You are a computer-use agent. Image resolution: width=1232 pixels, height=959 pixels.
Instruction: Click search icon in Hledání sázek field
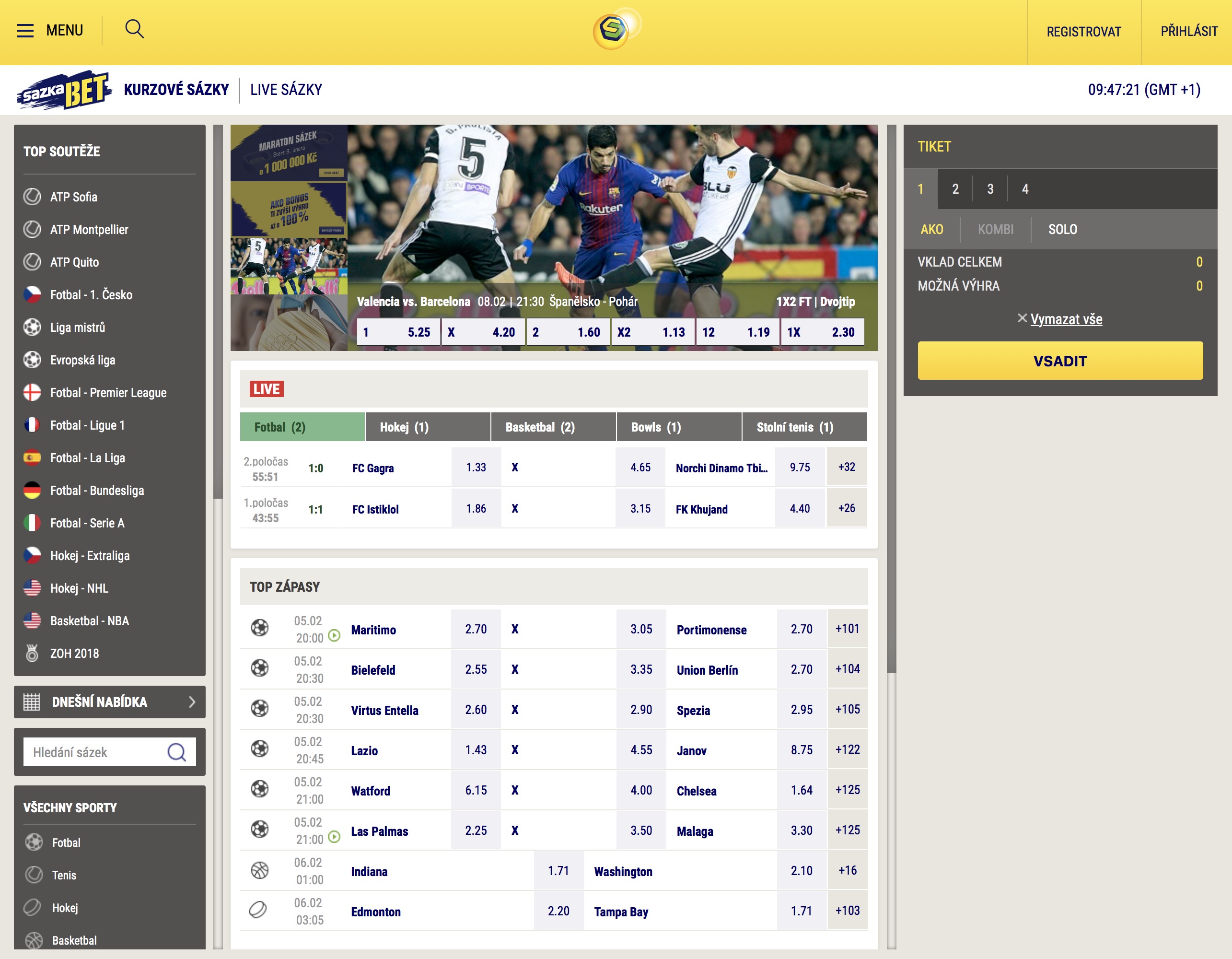click(x=176, y=752)
